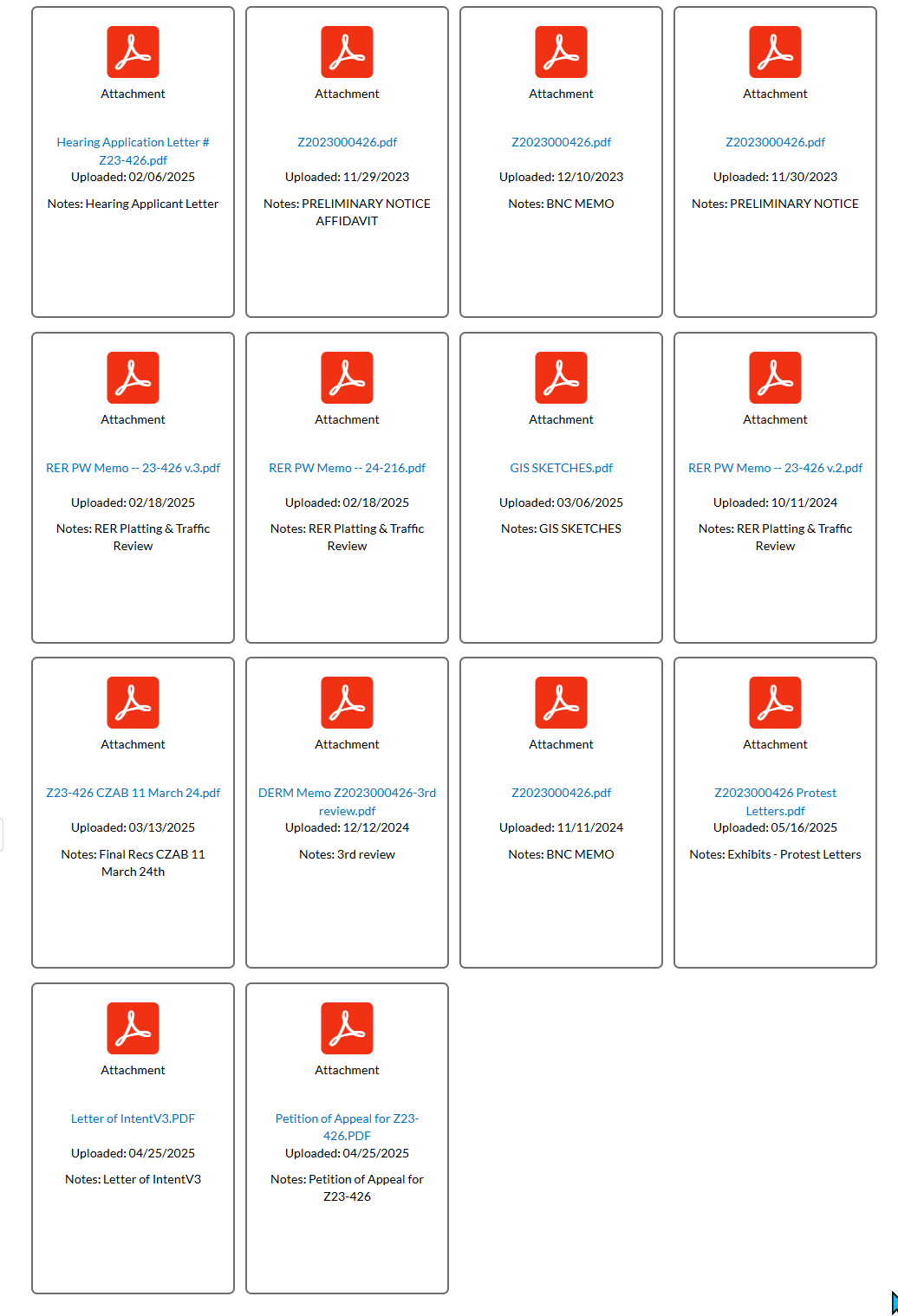Image resolution: width=898 pixels, height=1316 pixels.
Task: Click RER Platting note on v.2 memo card
Action: 775,537
